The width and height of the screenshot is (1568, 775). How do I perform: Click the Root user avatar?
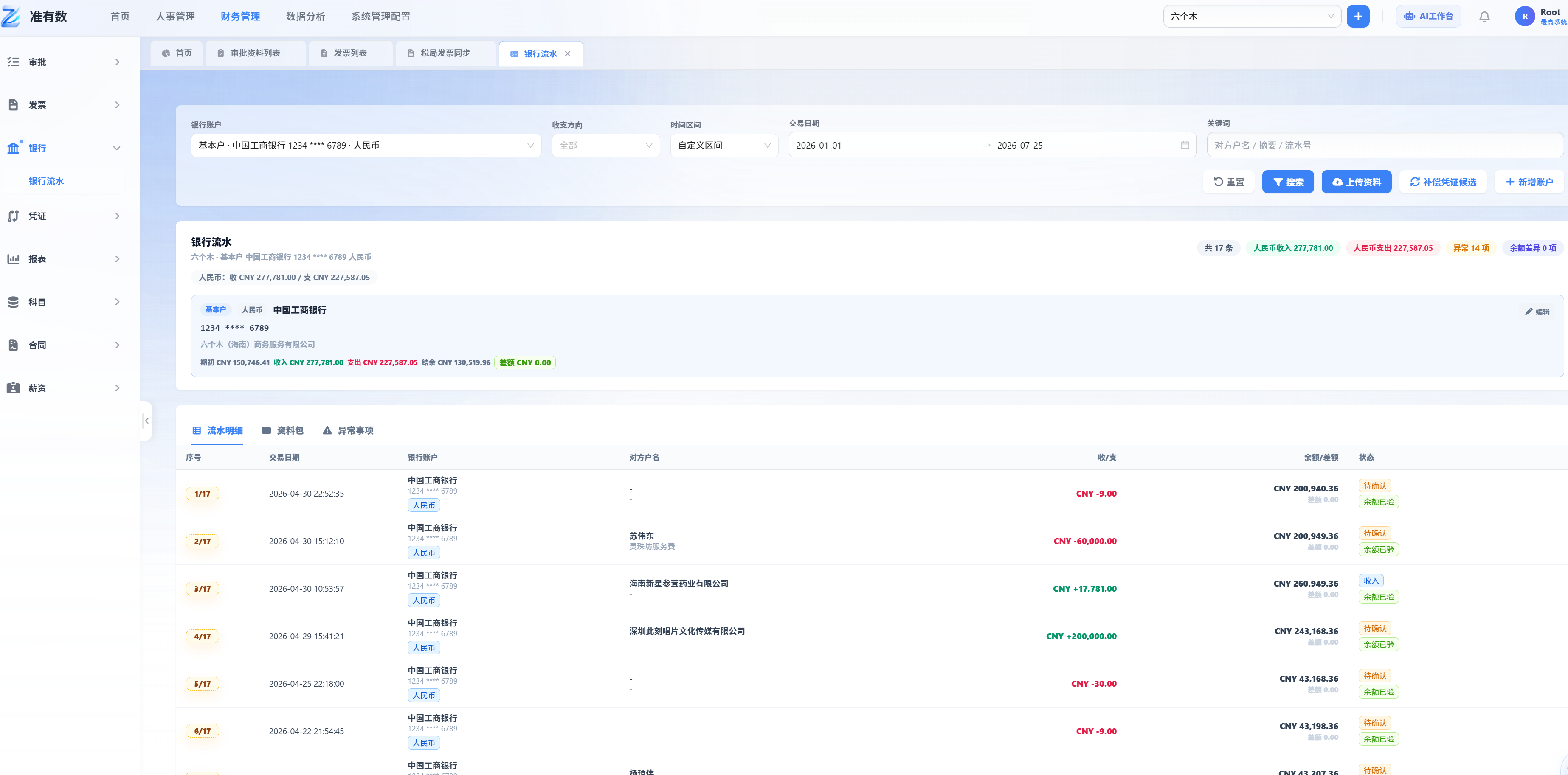coord(1524,17)
